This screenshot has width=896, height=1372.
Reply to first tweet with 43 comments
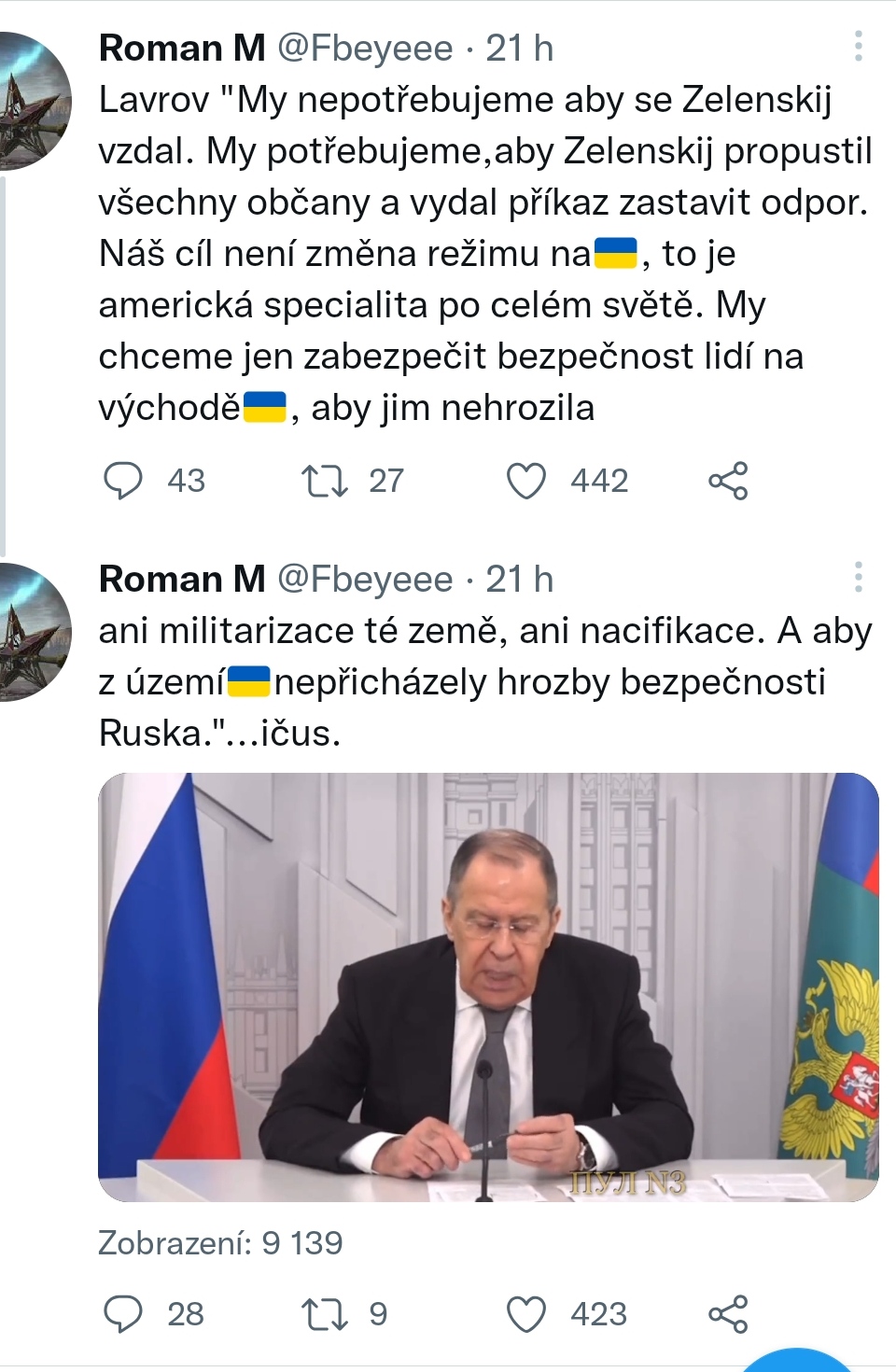coord(123,481)
